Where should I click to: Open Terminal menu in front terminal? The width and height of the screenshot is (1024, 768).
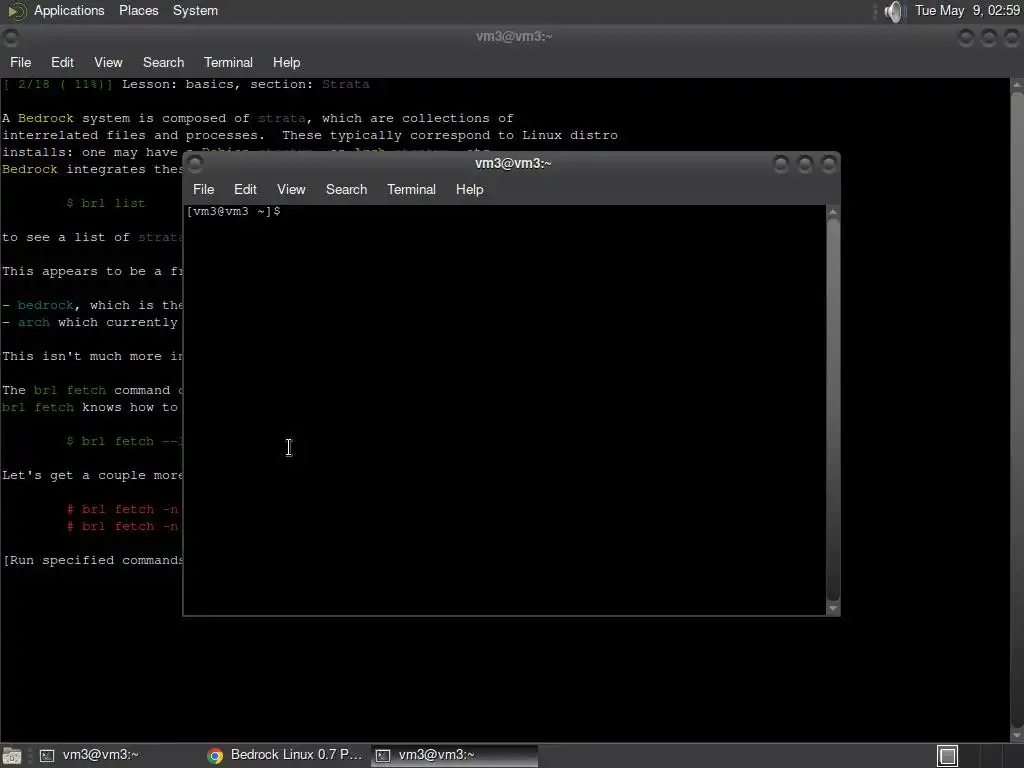[411, 189]
